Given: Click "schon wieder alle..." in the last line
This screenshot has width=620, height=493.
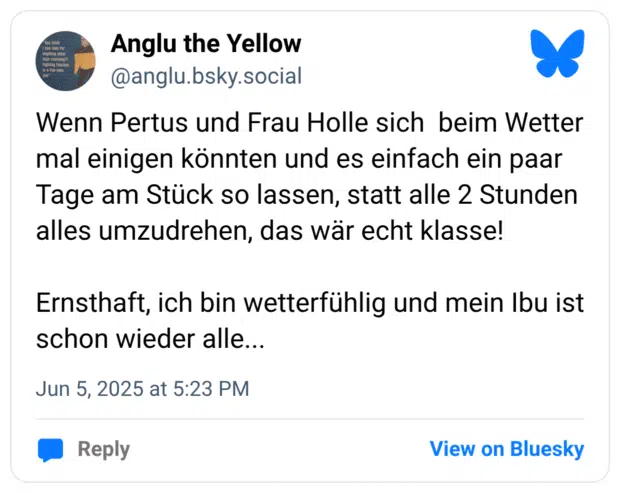Looking at the screenshot, I should tap(150, 338).
